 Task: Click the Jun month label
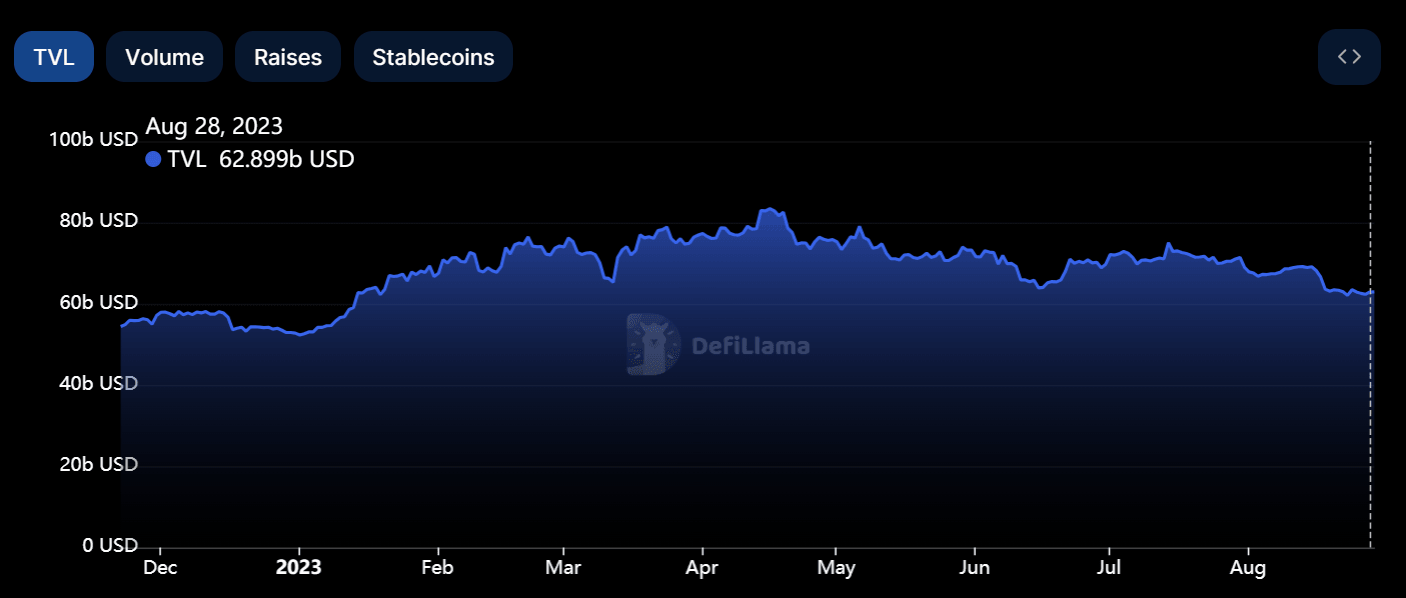point(975,567)
